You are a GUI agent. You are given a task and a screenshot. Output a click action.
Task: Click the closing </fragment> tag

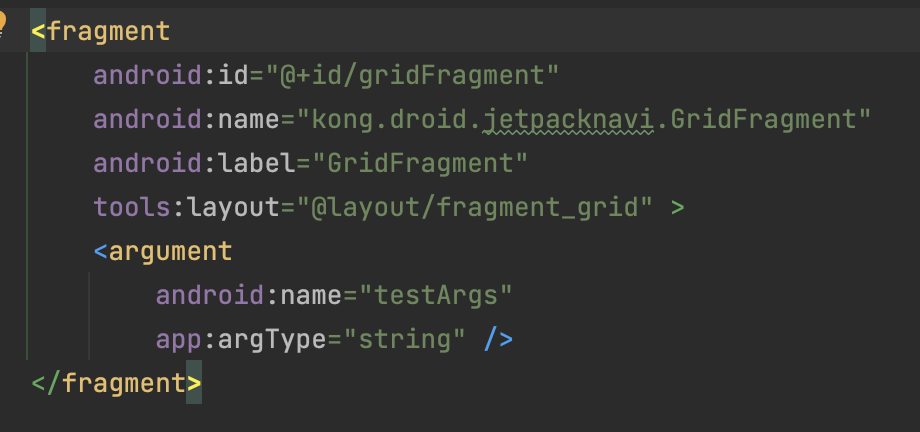116,383
